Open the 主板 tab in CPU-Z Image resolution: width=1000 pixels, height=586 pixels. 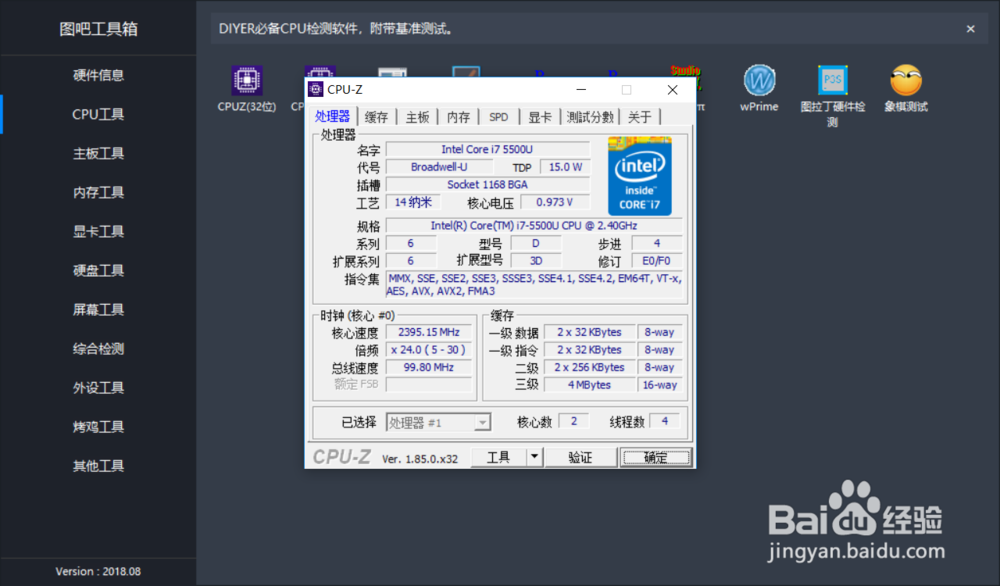click(x=418, y=117)
